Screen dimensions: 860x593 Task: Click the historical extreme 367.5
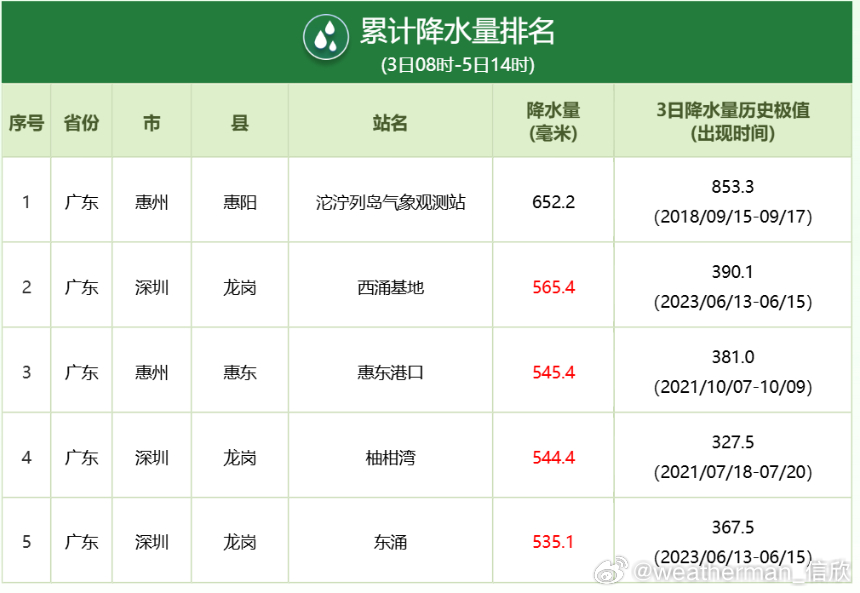pos(733,527)
